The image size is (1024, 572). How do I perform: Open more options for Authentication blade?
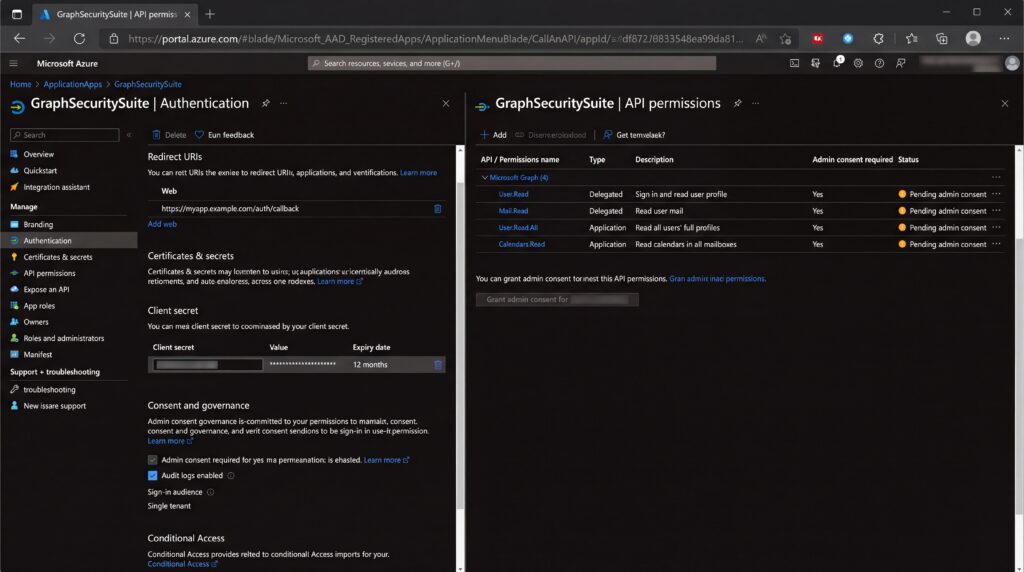tap(283, 103)
